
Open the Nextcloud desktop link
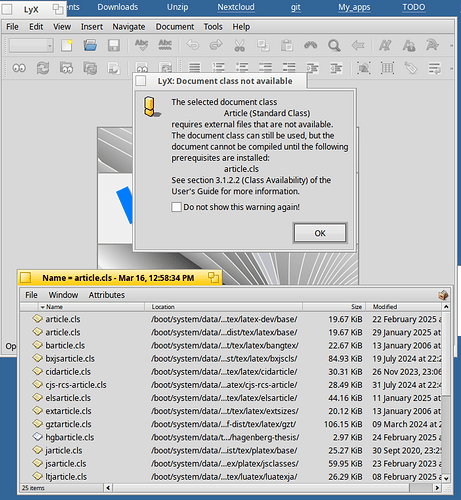coord(236,7)
